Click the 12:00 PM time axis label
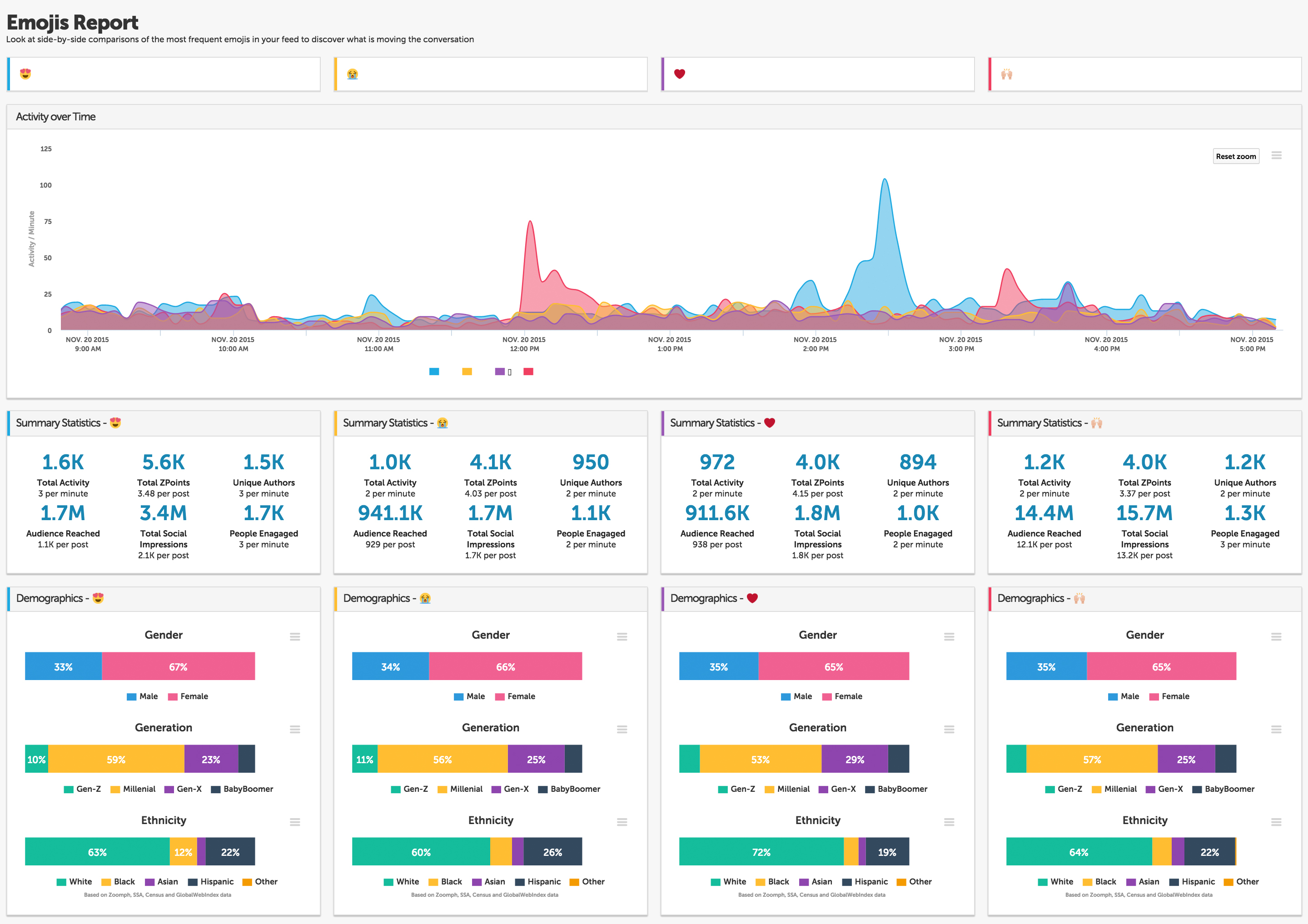The height and width of the screenshot is (924, 1308). coord(524,344)
